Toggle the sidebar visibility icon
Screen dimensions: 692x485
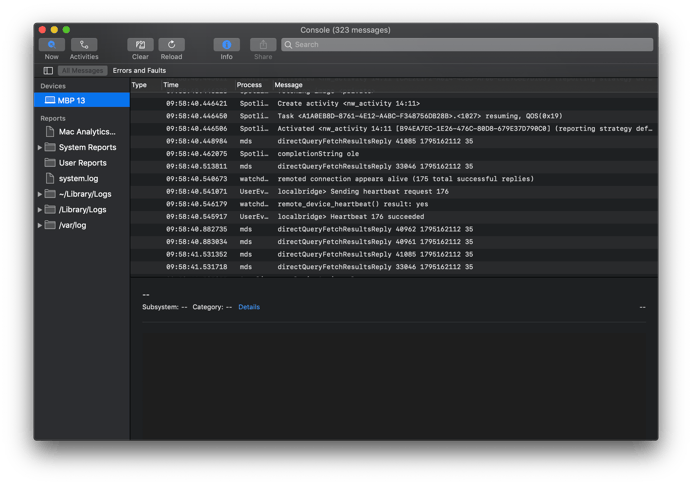pos(48,71)
